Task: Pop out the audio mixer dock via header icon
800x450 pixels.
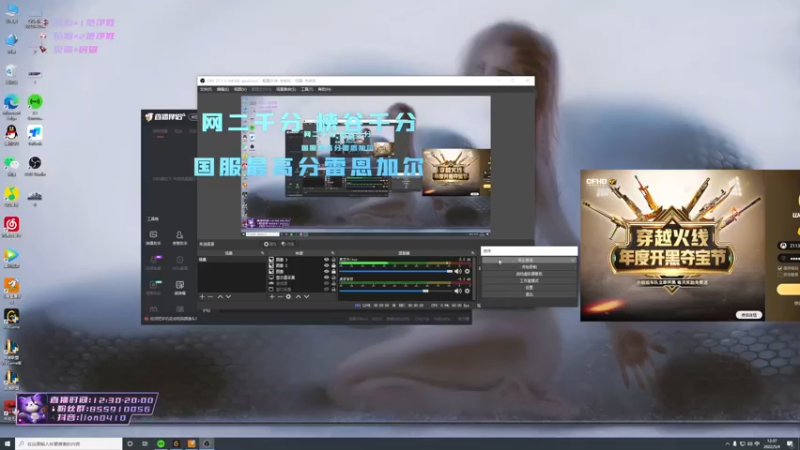Action: tap(472, 253)
